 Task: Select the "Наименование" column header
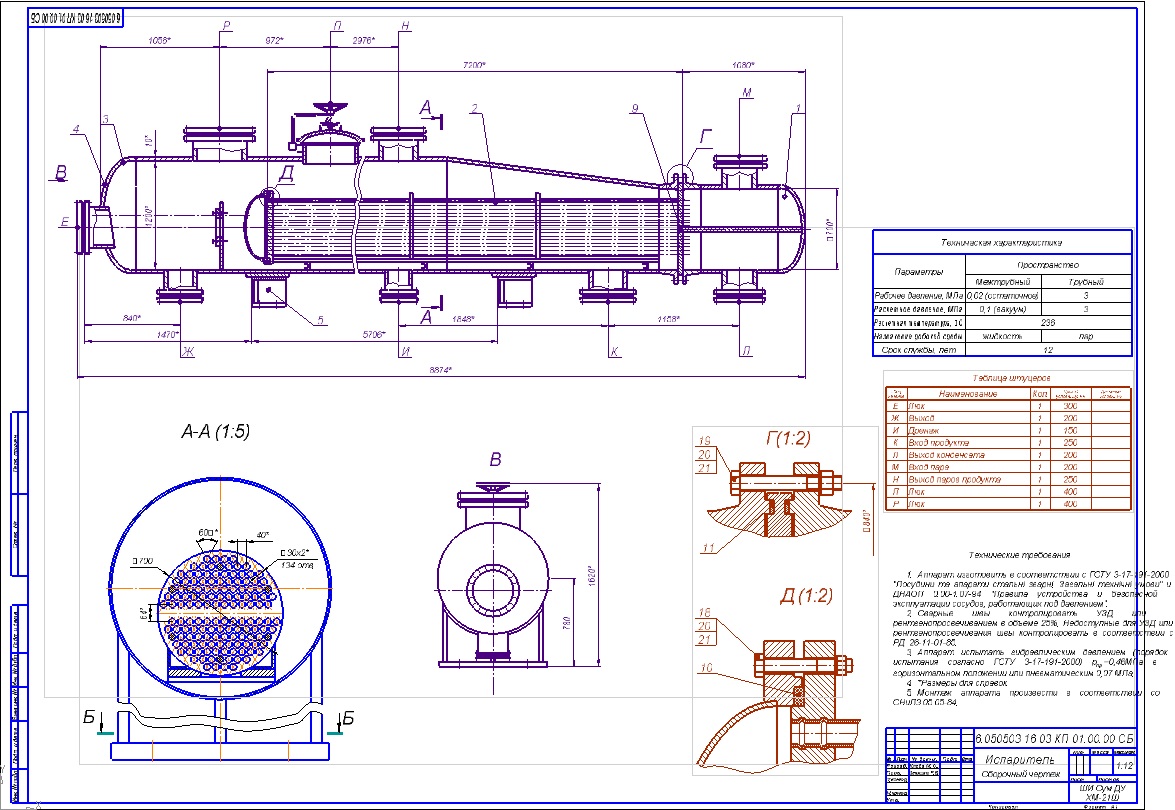(967, 393)
